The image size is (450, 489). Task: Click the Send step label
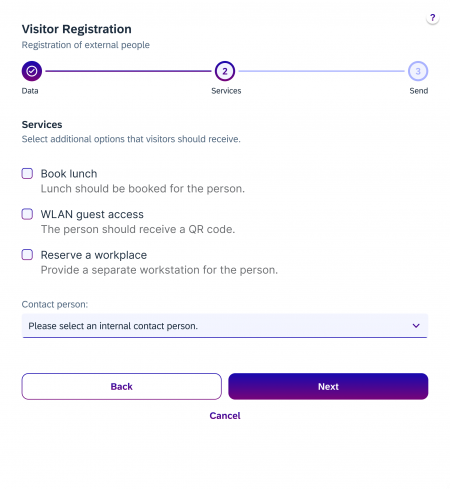click(419, 91)
